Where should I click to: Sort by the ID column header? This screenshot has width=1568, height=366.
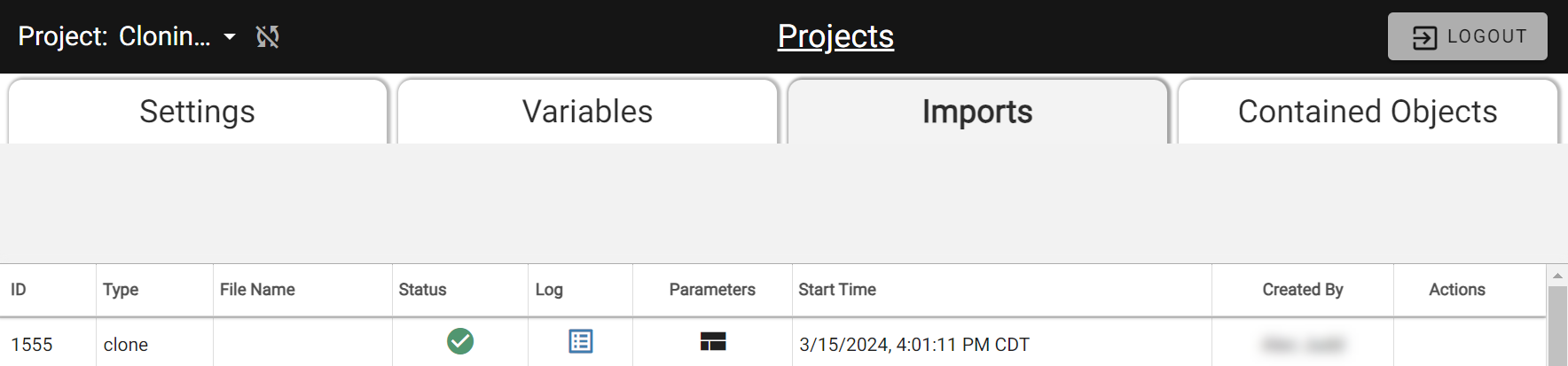tap(19, 290)
